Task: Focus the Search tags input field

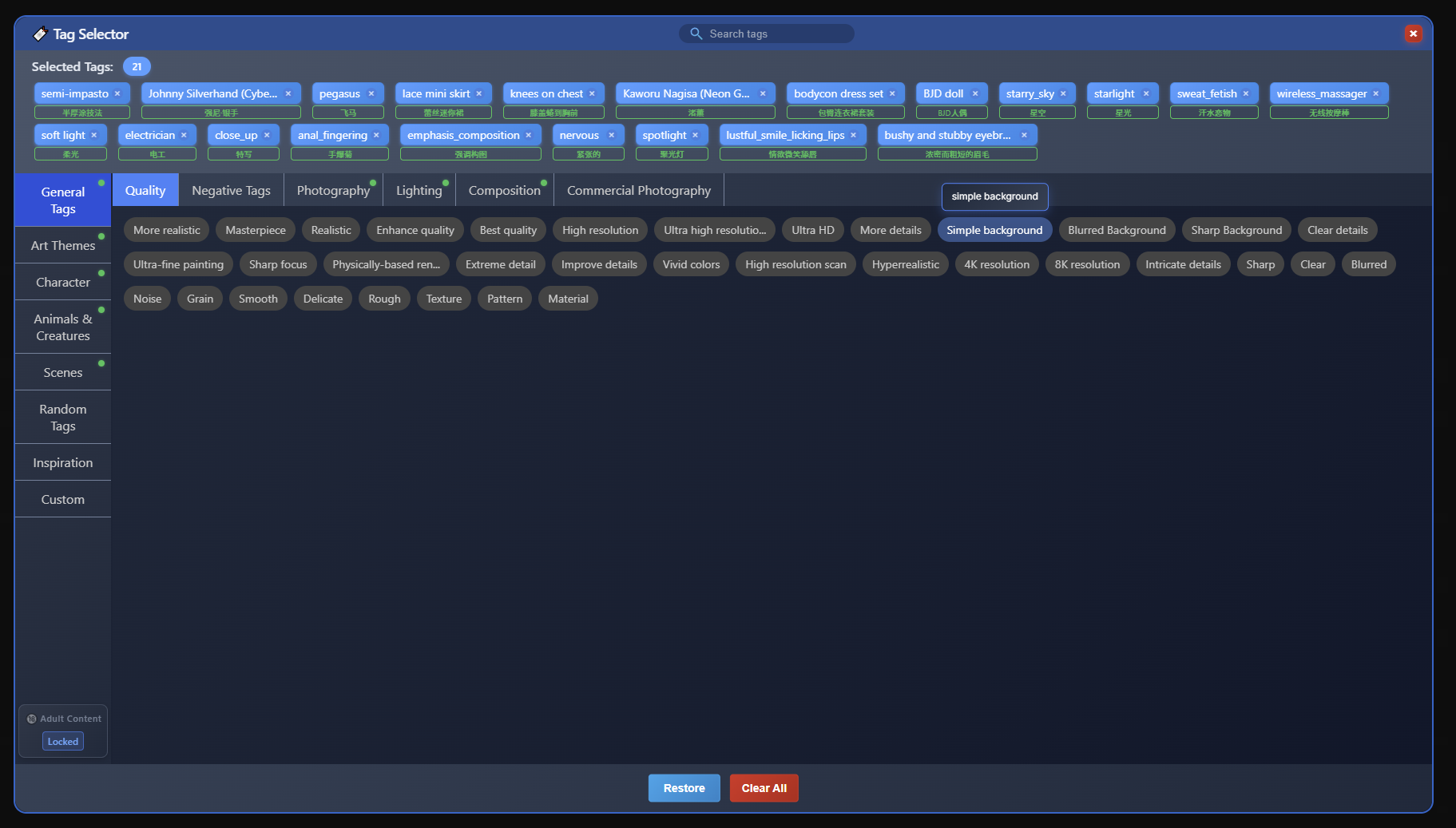Action: pyautogui.click(x=767, y=34)
